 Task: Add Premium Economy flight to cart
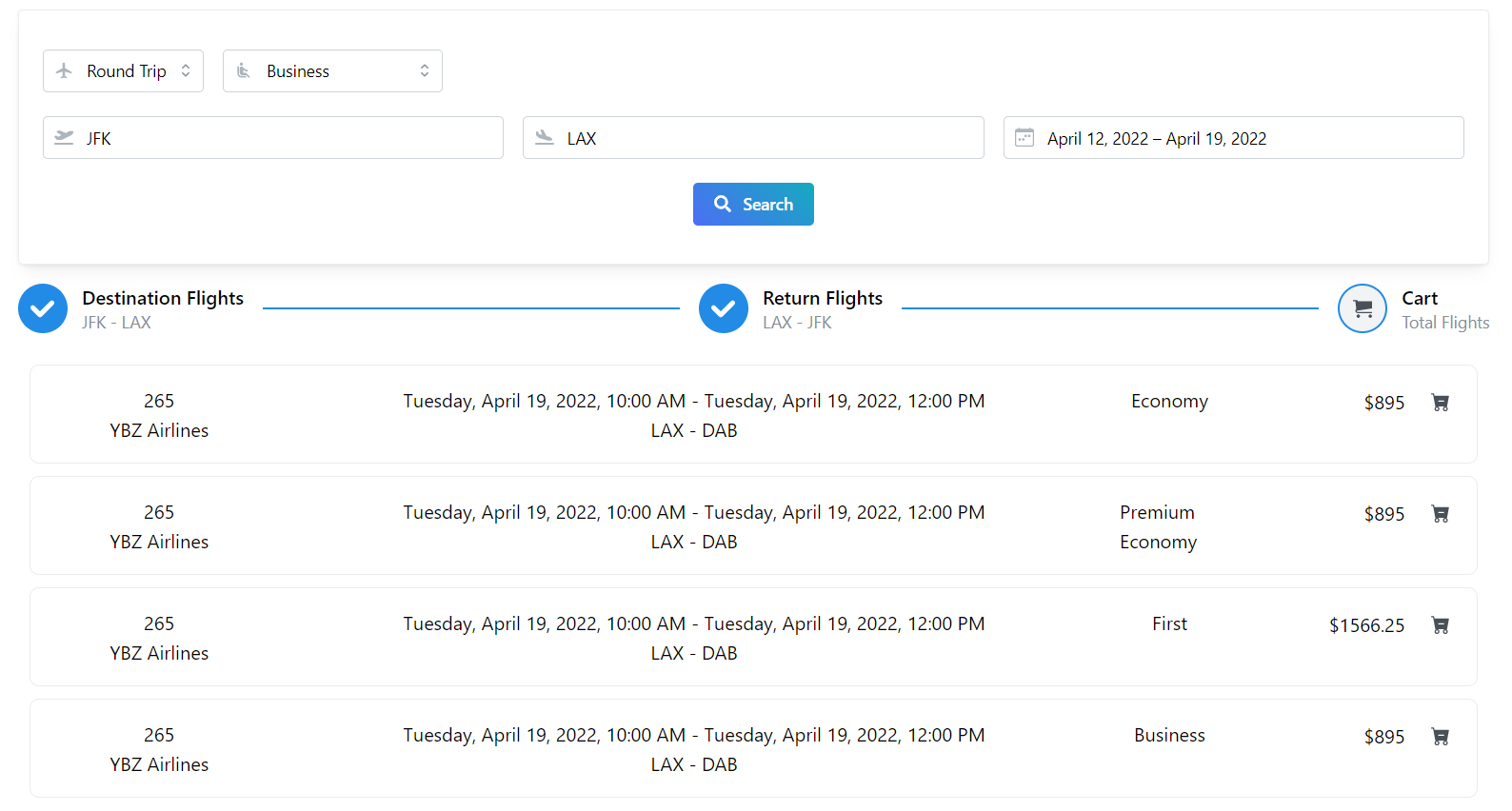pos(1440,514)
